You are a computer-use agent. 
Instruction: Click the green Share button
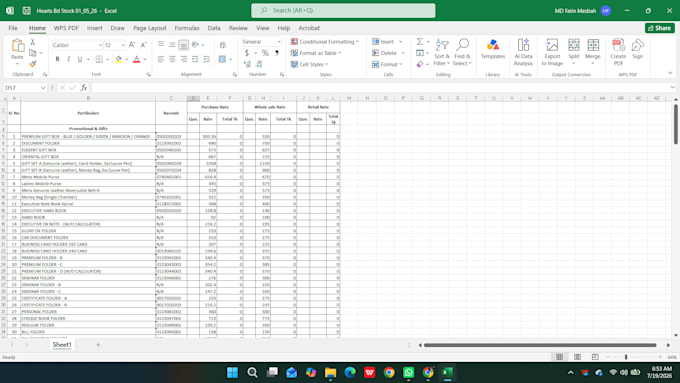pos(660,28)
